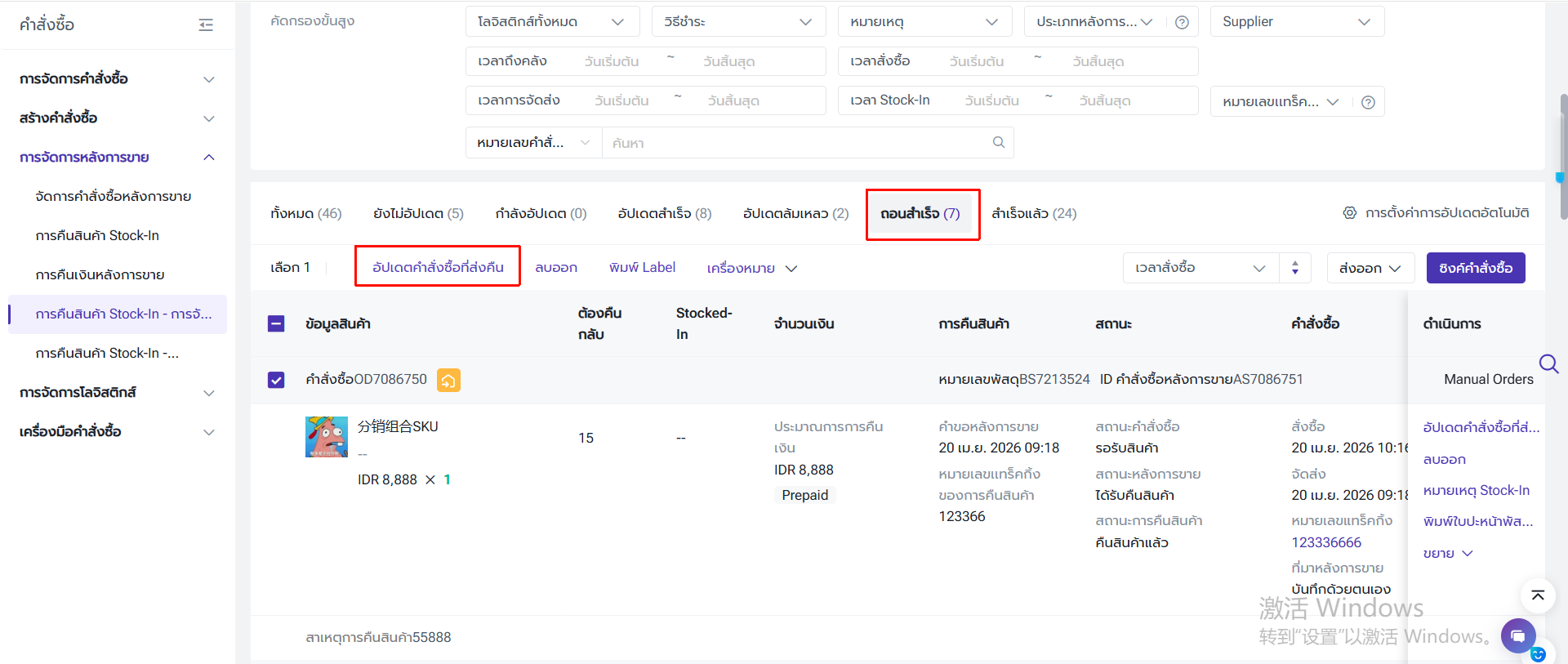Image resolution: width=1568 pixels, height=664 pixels.
Task: Click the ซิงค์คำสั่งซื้อ sync button
Action: 1475,268
